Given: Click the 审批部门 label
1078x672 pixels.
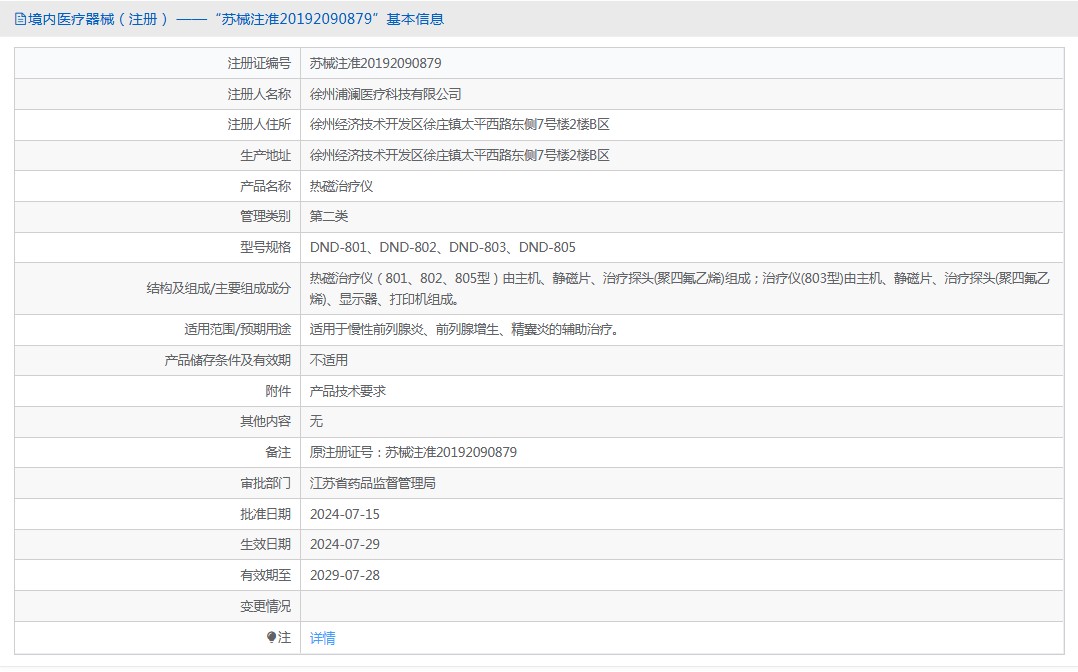Looking at the screenshot, I should (265, 484).
